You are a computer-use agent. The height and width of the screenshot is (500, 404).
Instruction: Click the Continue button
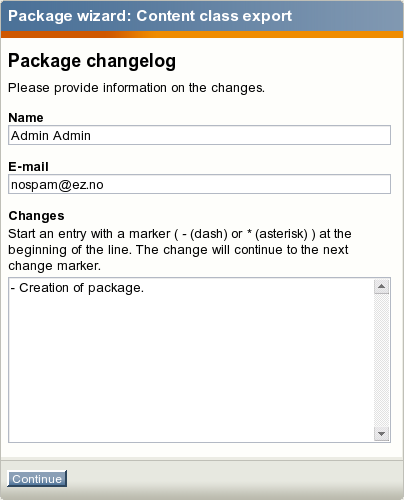coord(37,479)
